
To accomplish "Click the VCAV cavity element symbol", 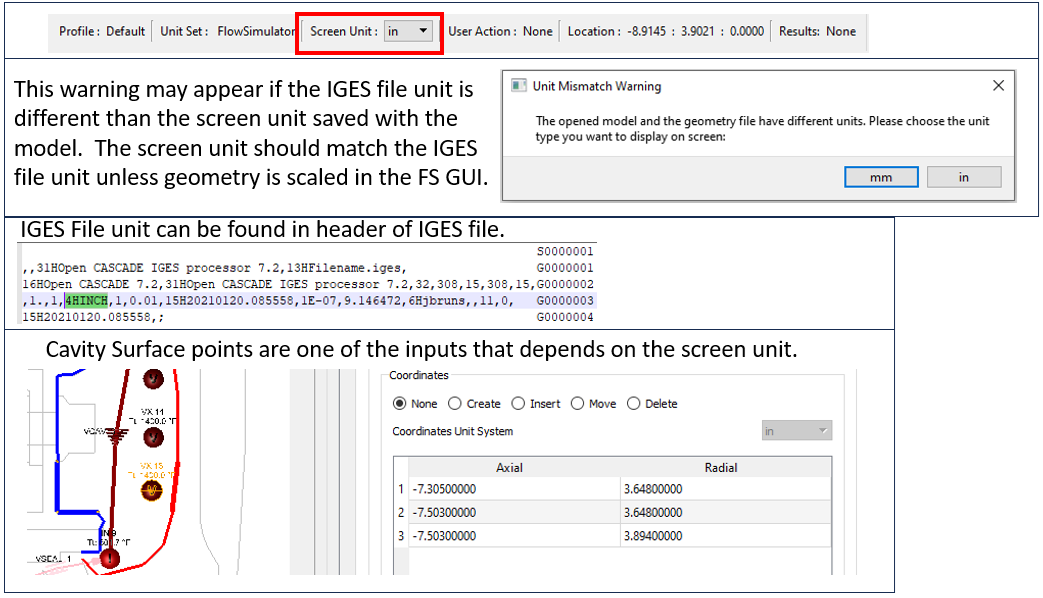I will pos(116,433).
